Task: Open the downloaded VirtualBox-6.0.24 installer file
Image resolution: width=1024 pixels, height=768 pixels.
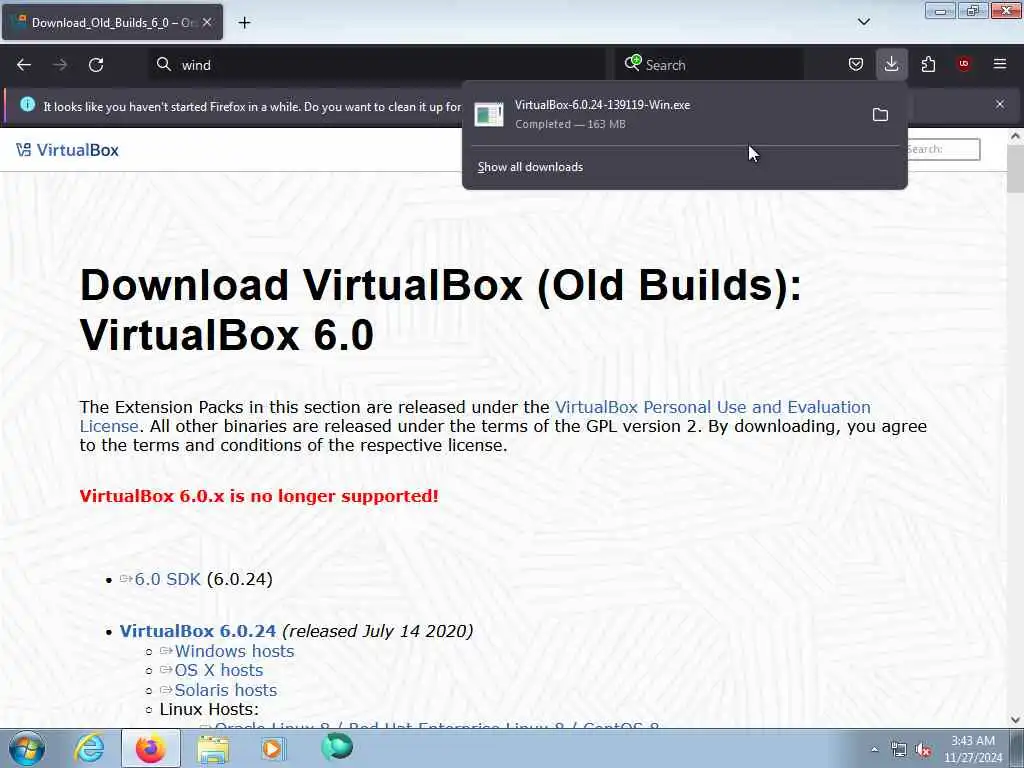Action: (489, 114)
